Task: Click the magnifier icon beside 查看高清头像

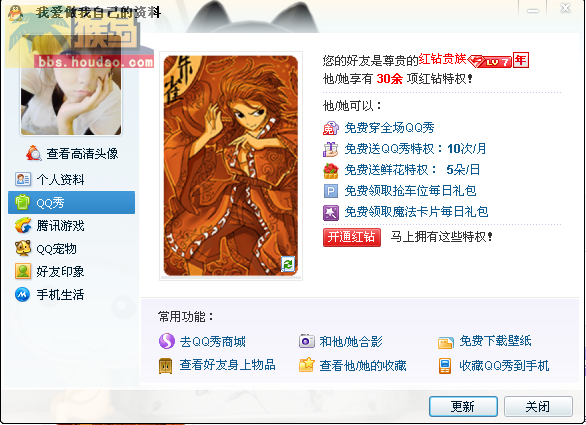Action: [x=34, y=153]
